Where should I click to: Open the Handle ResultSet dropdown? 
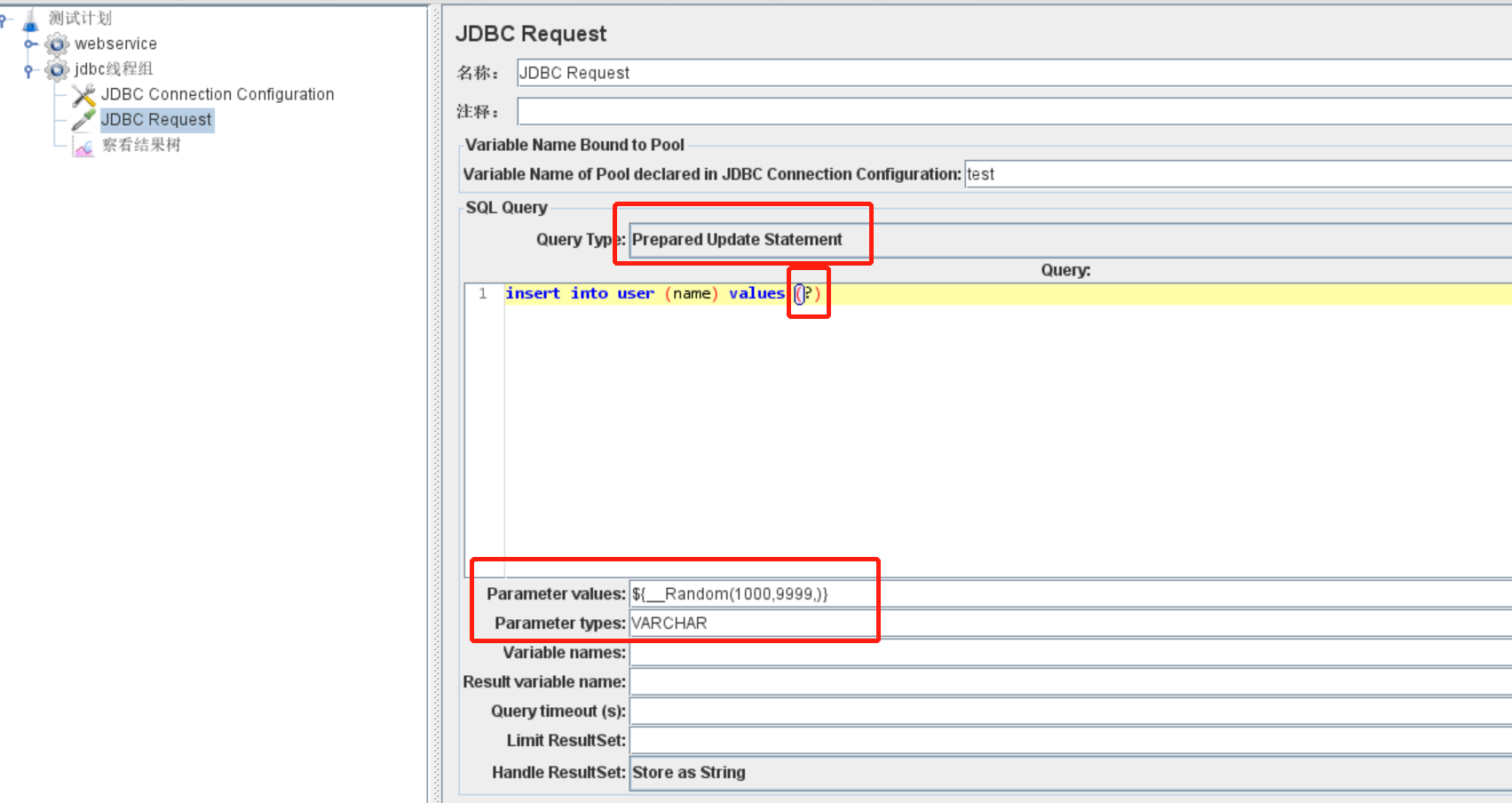point(1071,773)
